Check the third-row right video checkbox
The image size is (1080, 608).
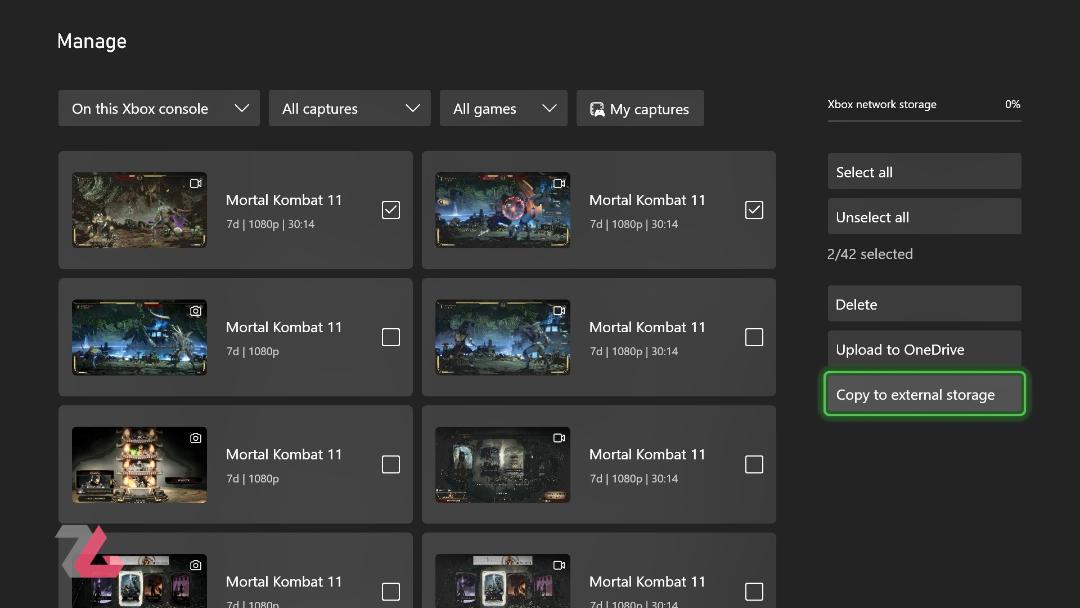click(x=754, y=464)
